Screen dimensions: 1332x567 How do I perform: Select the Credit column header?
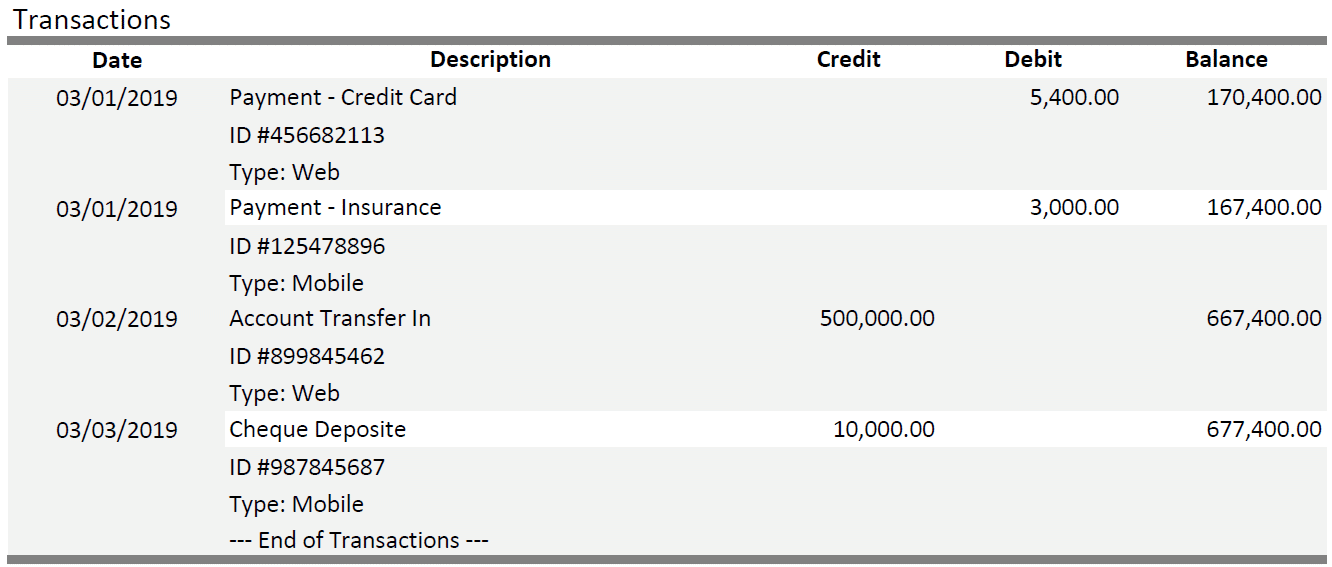click(848, 60)
